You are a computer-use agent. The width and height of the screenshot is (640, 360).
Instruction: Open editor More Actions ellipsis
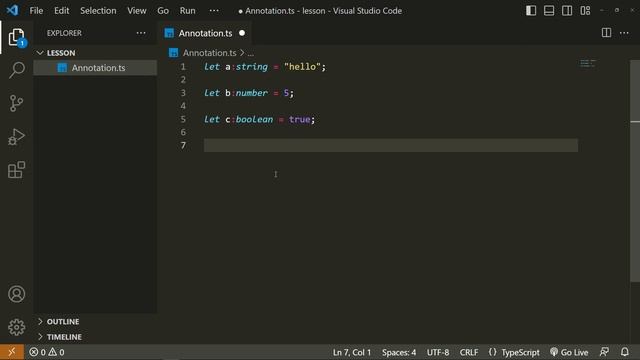click(x=624, y=33)
